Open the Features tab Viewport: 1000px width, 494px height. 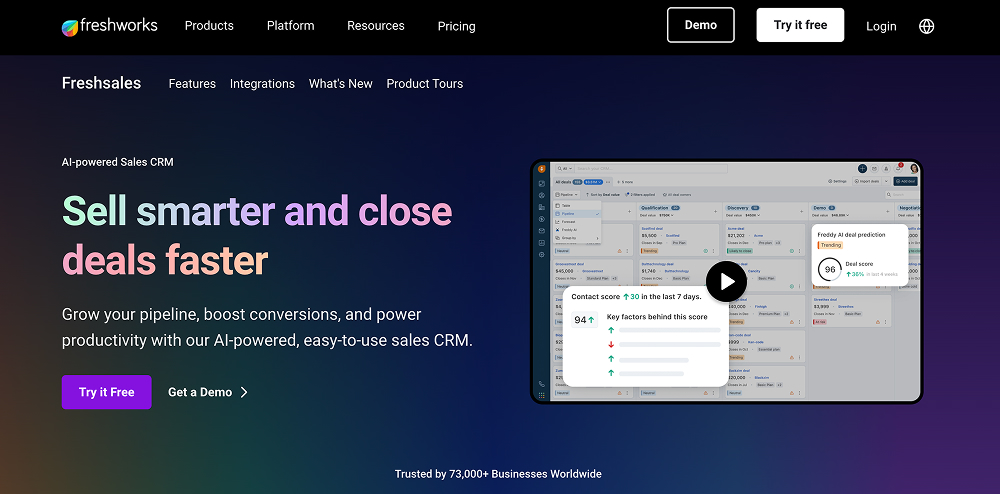tap(192, 84)
